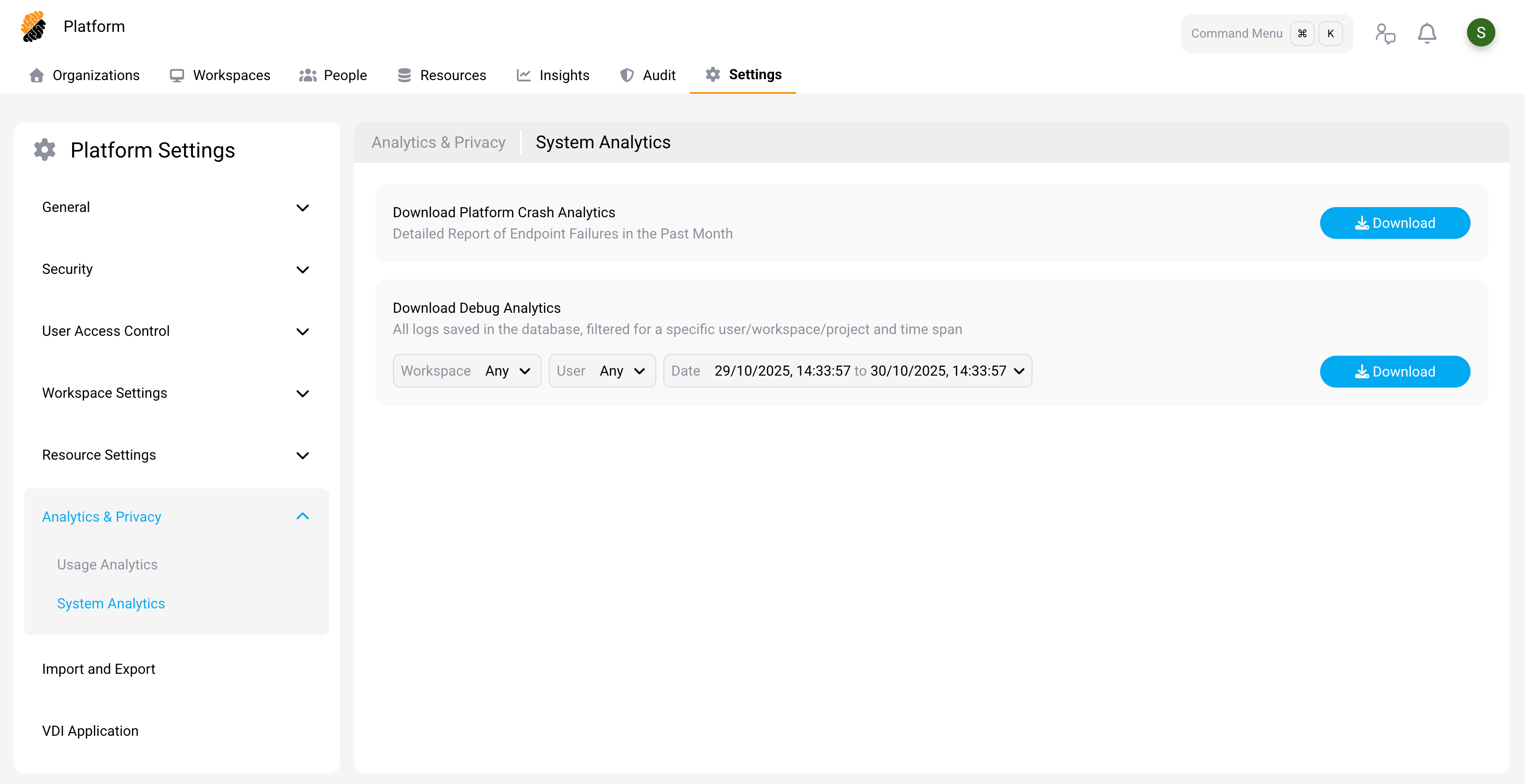Click the People group icon
Screen dimensions: 1525x784
(308, 75)
